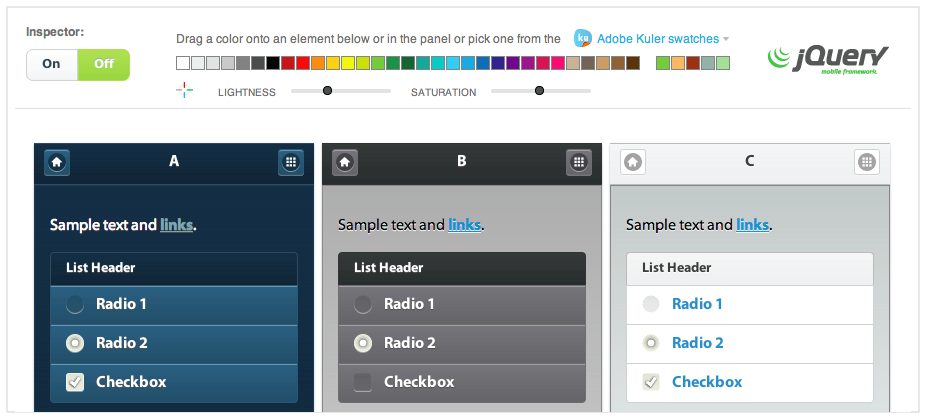The height and width of the screenshot is (418, 926).
Task: Click the Lightness slider handle
Action: pyautogui.click(x=327, y=91)
